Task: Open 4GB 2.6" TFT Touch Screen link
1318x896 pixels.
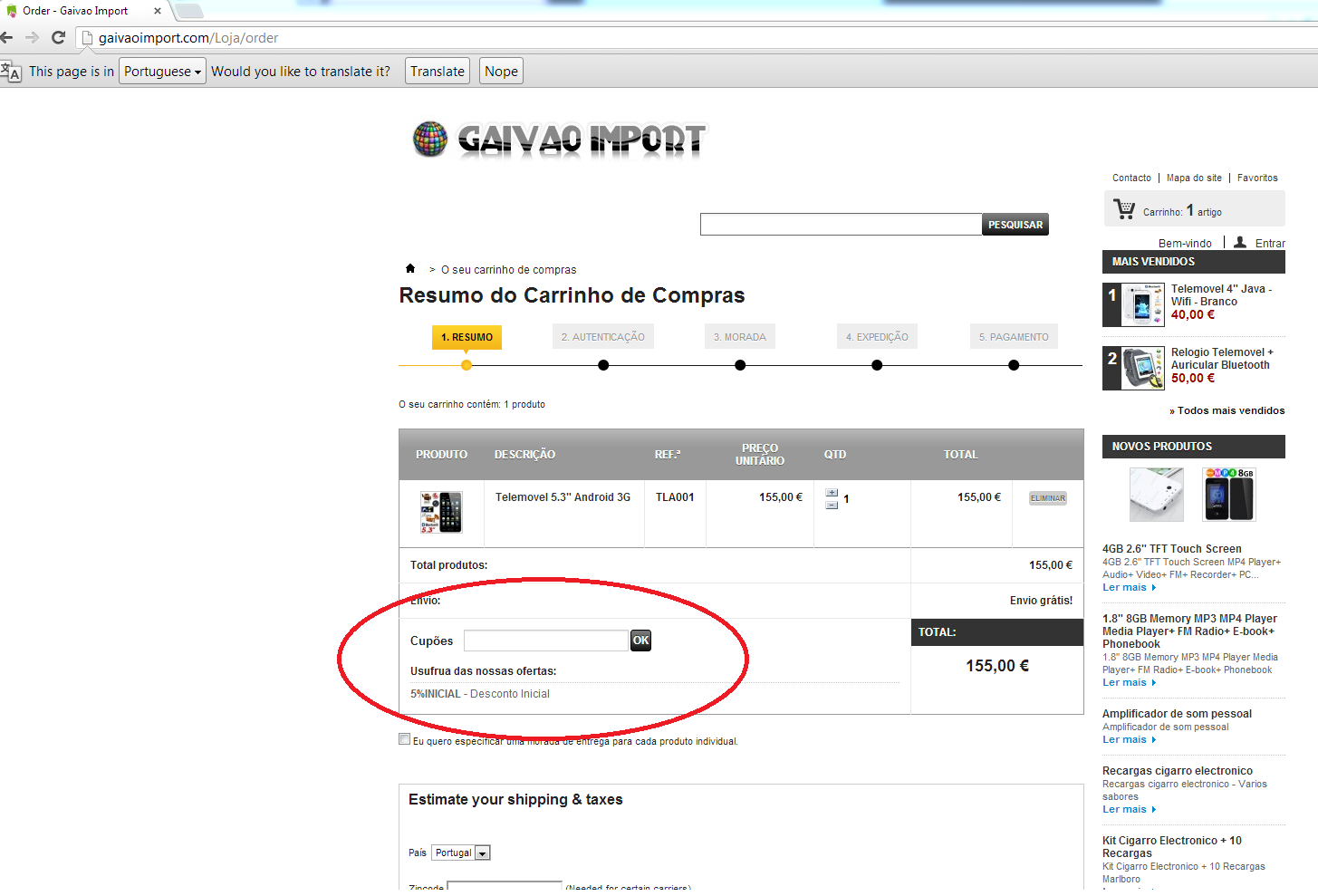Action: click(1172, 549)
